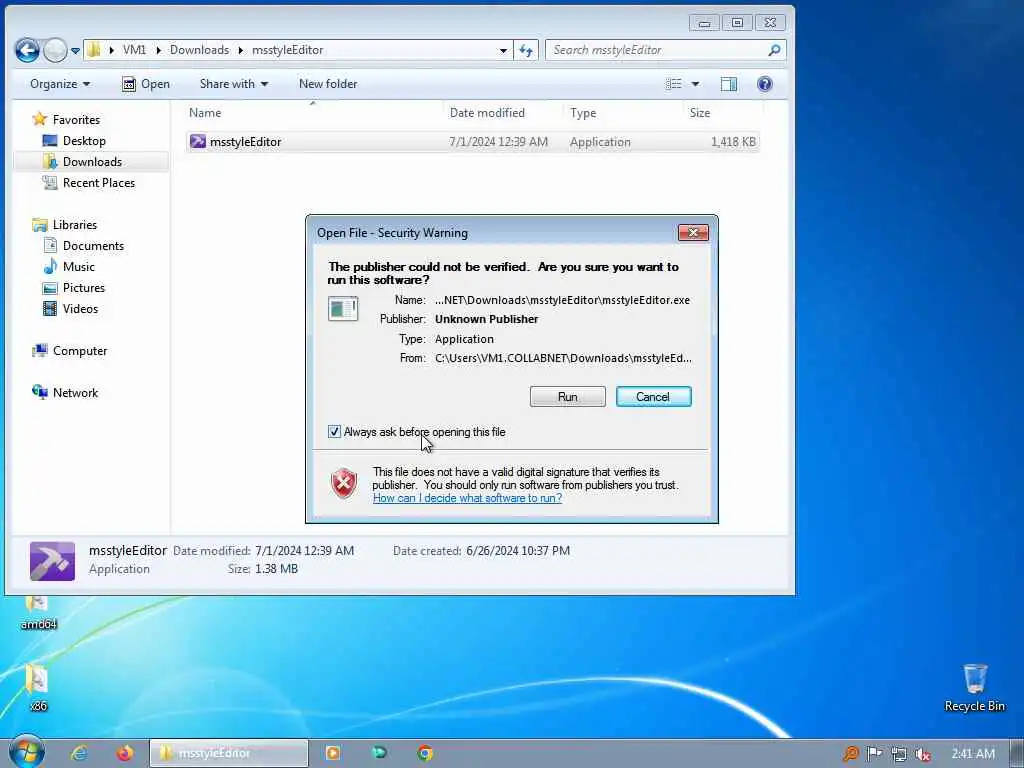Select the amd64 folder on the desktop
1024x768 pixels.
[x=38, y=613]
